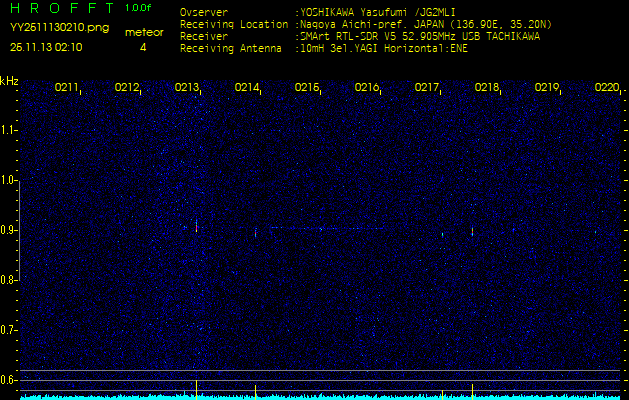Click the 1.1 frequency axis label
The width and height of the screenshot is (629, 400).
(x=8, y=130)
